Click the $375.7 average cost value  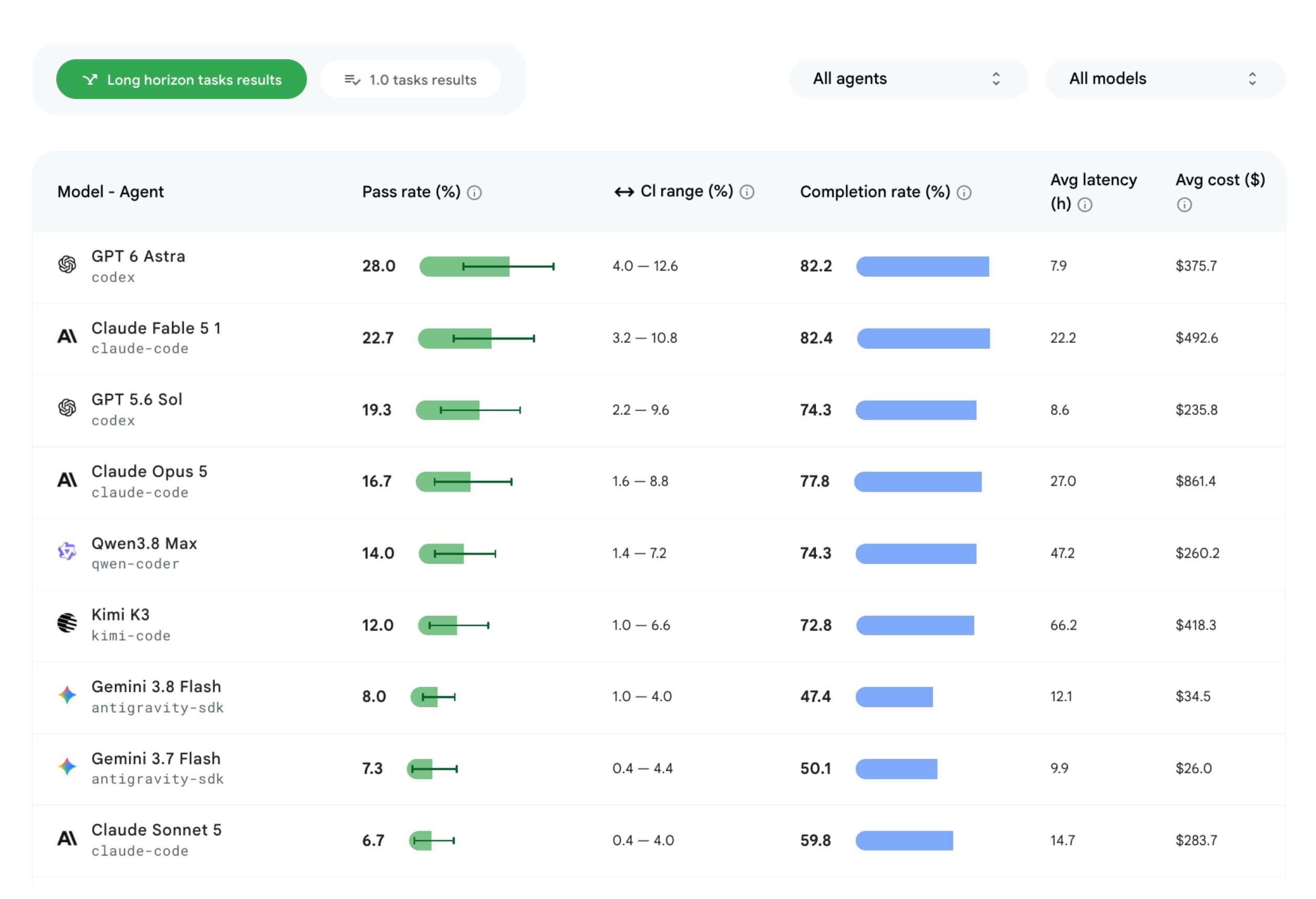pyautogui.click(x=1196, y=266)
